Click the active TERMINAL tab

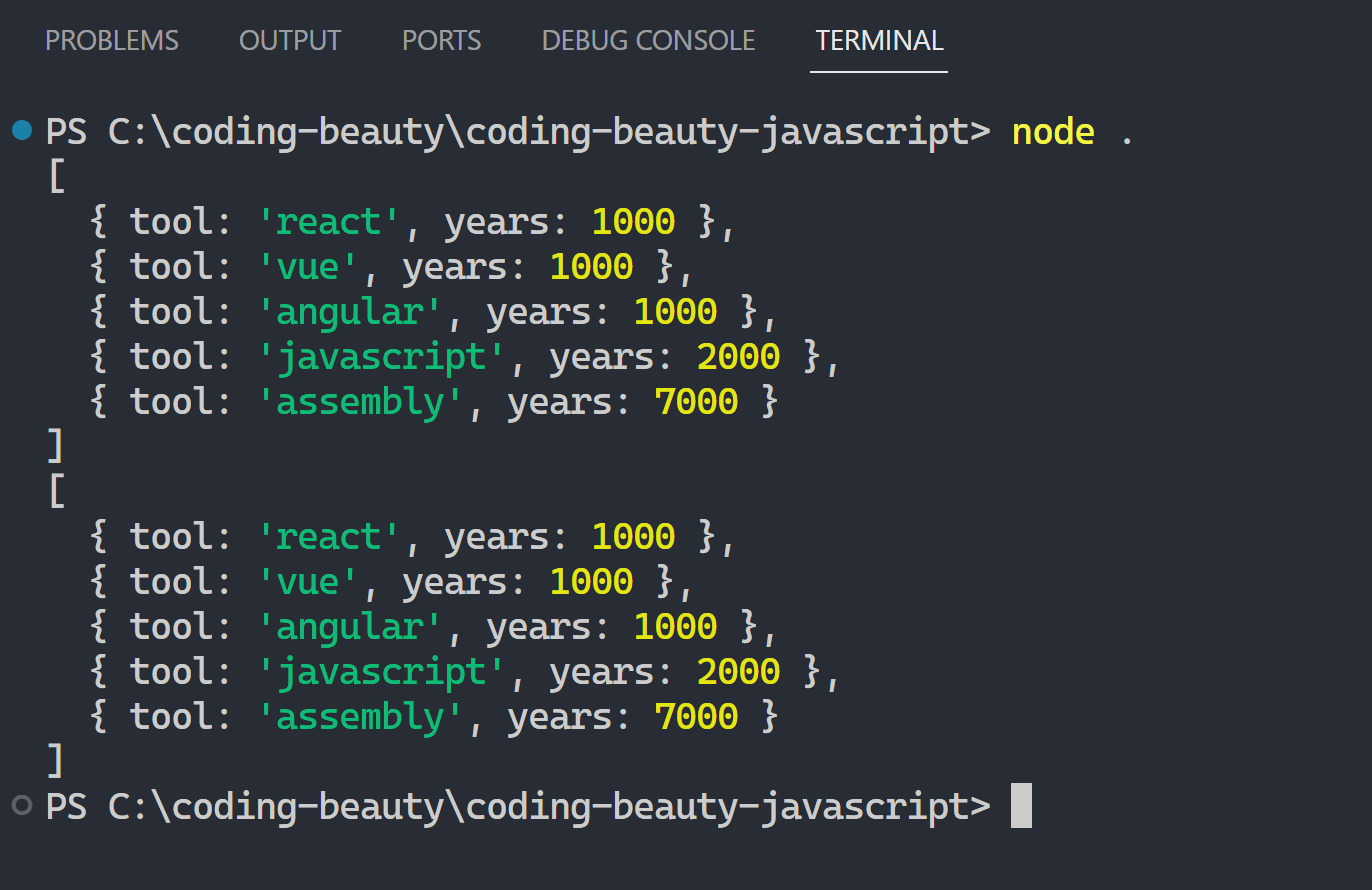tap(879, 41)
